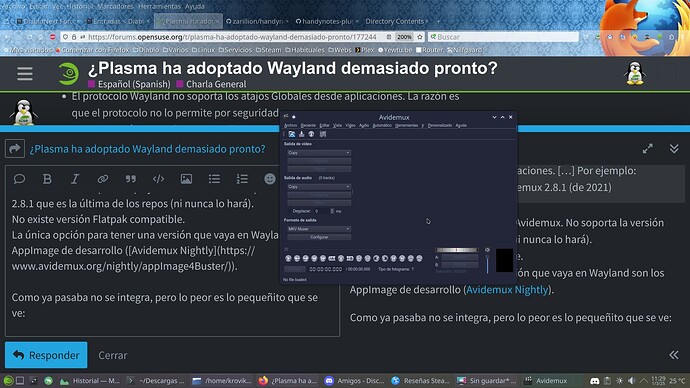Apply italic formatting in the reply editor
This screenshot has height=388, width=690.
coord(75,179)
